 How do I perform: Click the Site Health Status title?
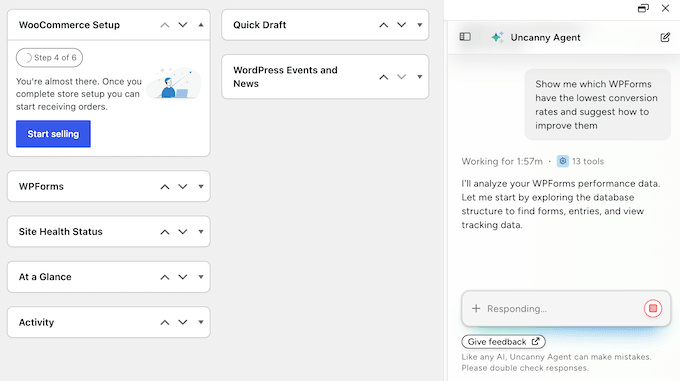61,232
